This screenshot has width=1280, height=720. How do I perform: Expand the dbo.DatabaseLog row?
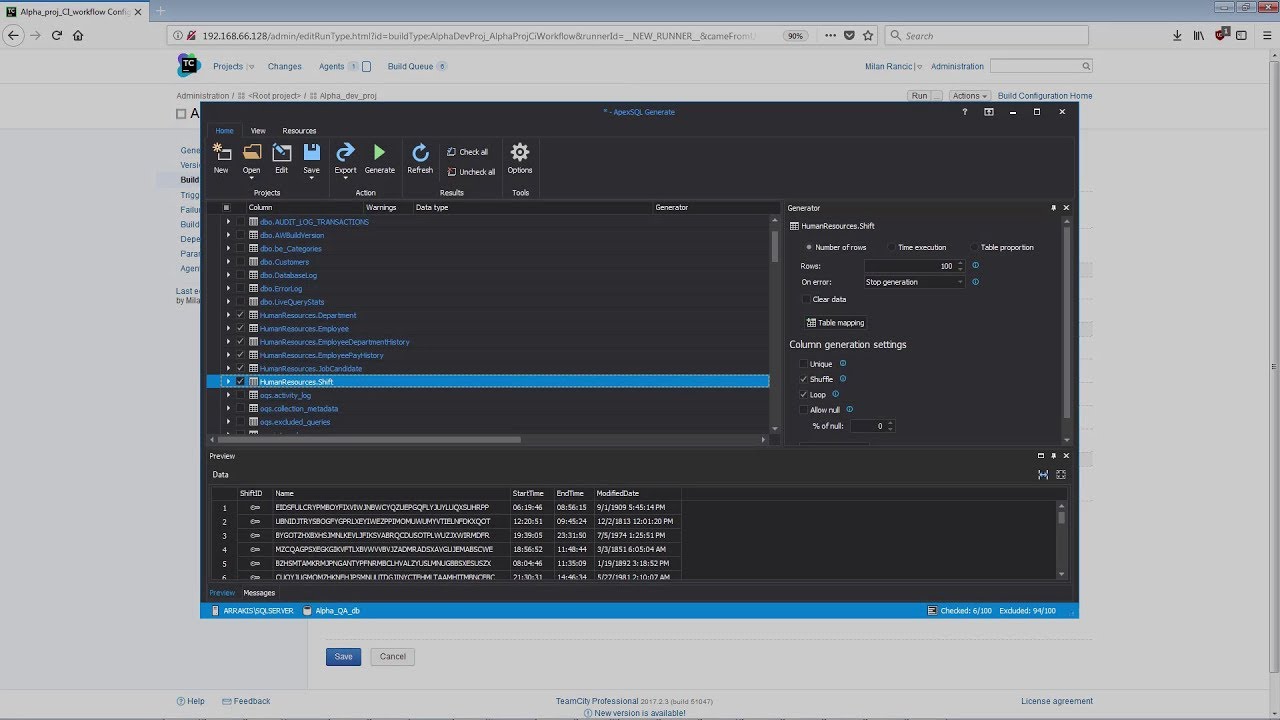(x=228, y=275)
